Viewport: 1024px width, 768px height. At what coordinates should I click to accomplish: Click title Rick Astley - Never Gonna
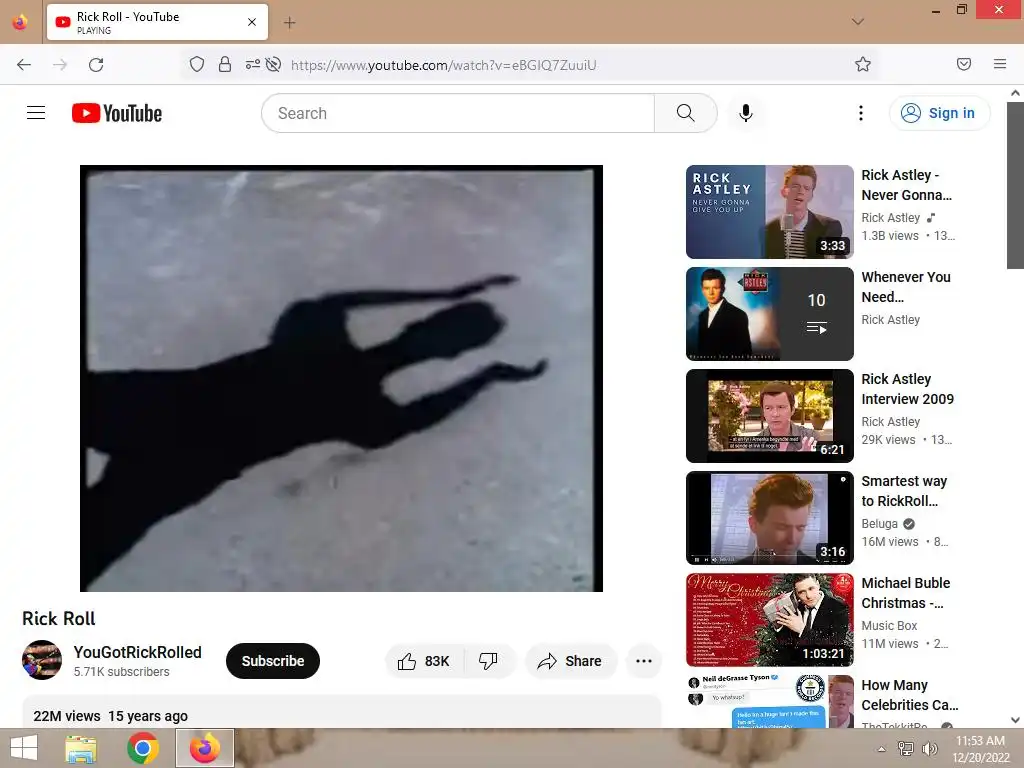[906, 185]
